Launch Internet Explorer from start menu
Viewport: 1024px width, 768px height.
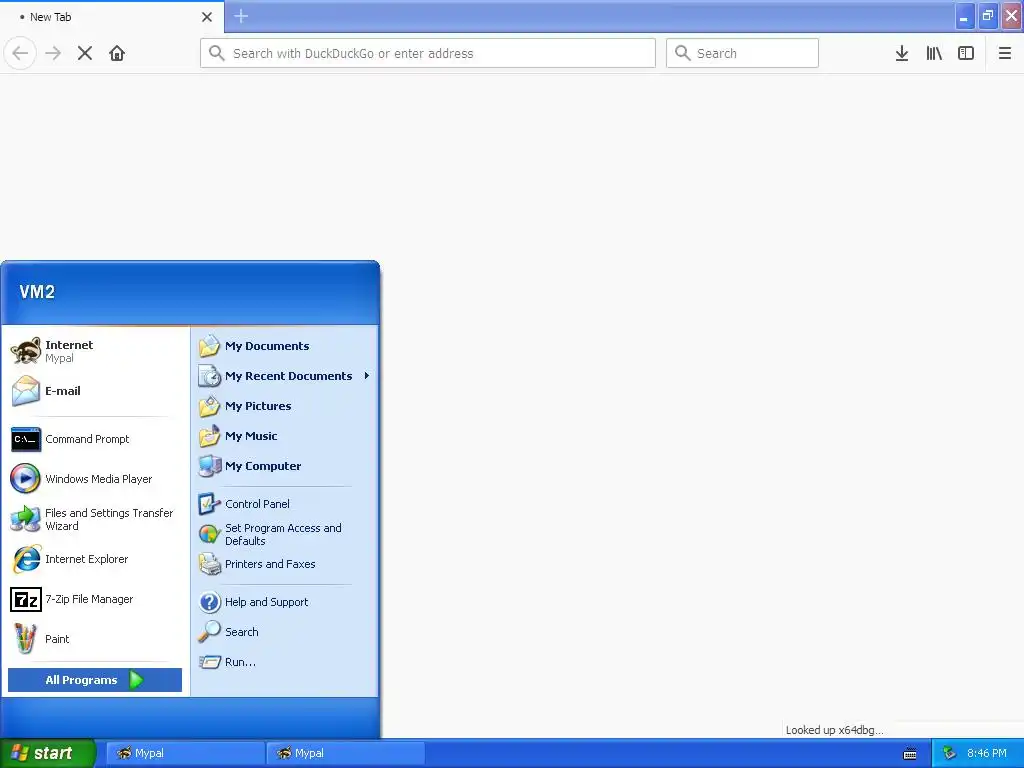pos(95,559)
